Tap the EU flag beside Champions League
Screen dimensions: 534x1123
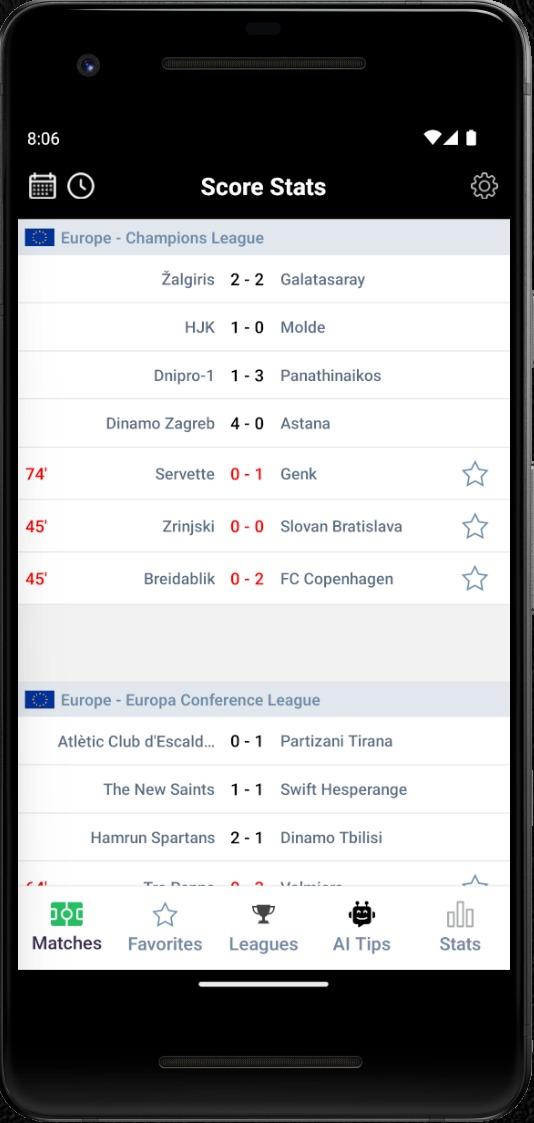point(39,238)
